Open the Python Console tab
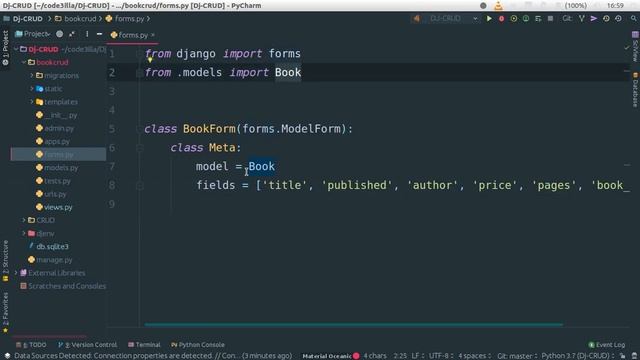The width and height of the screenshot is (640, 360). pyautogui.click(x=198, y=345)
